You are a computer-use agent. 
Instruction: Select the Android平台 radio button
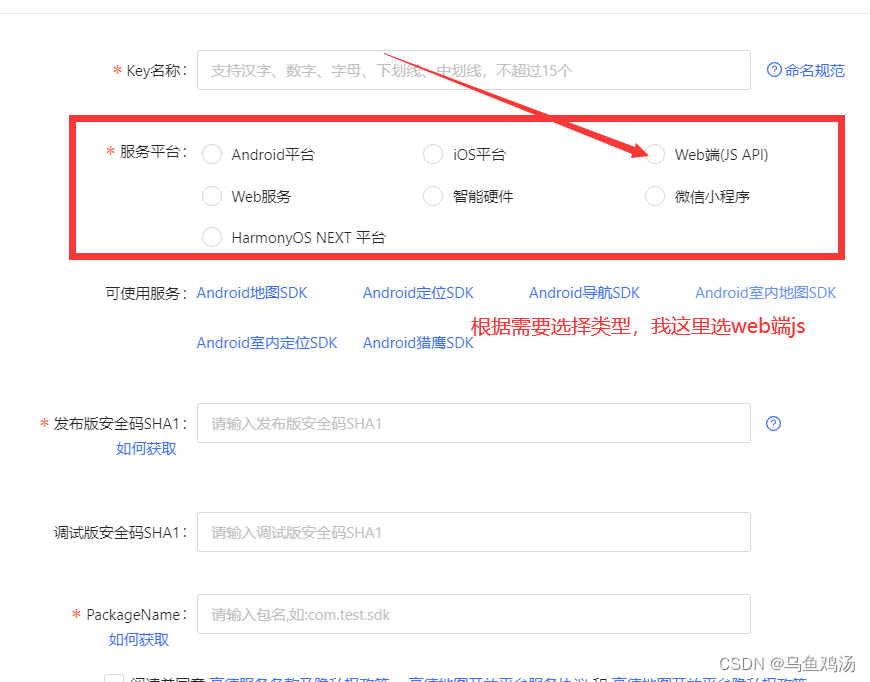(212, 154)
